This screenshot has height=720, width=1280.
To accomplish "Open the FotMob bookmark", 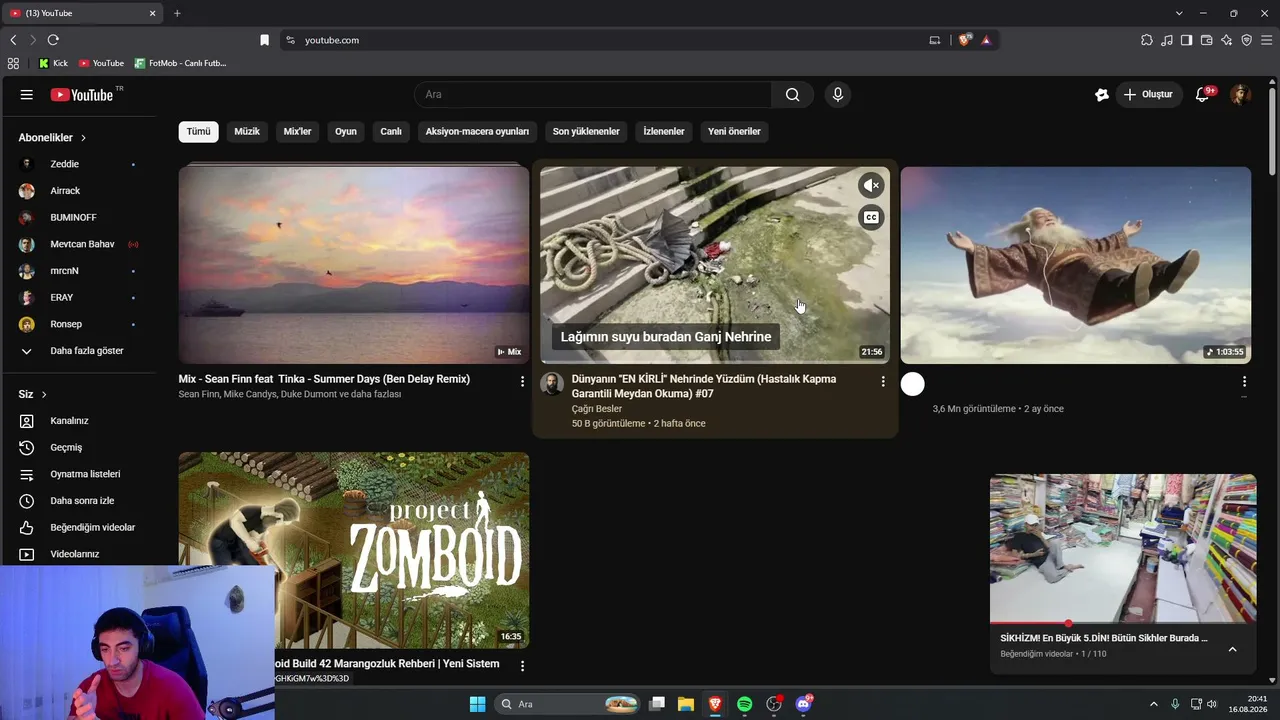I will (x=181, y=63).
